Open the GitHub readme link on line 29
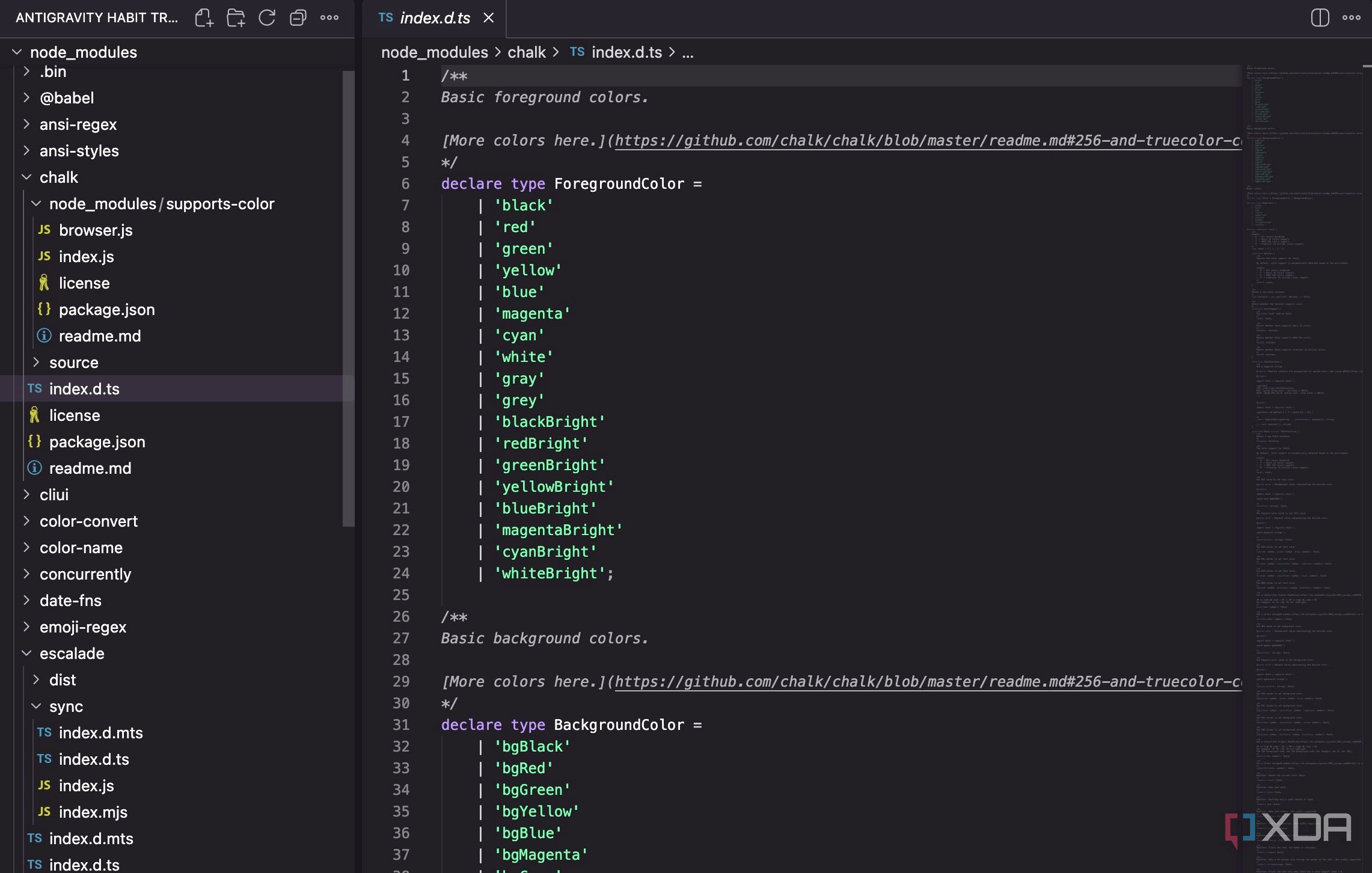This screenshot has width=1372, height=873. (928, 681)
